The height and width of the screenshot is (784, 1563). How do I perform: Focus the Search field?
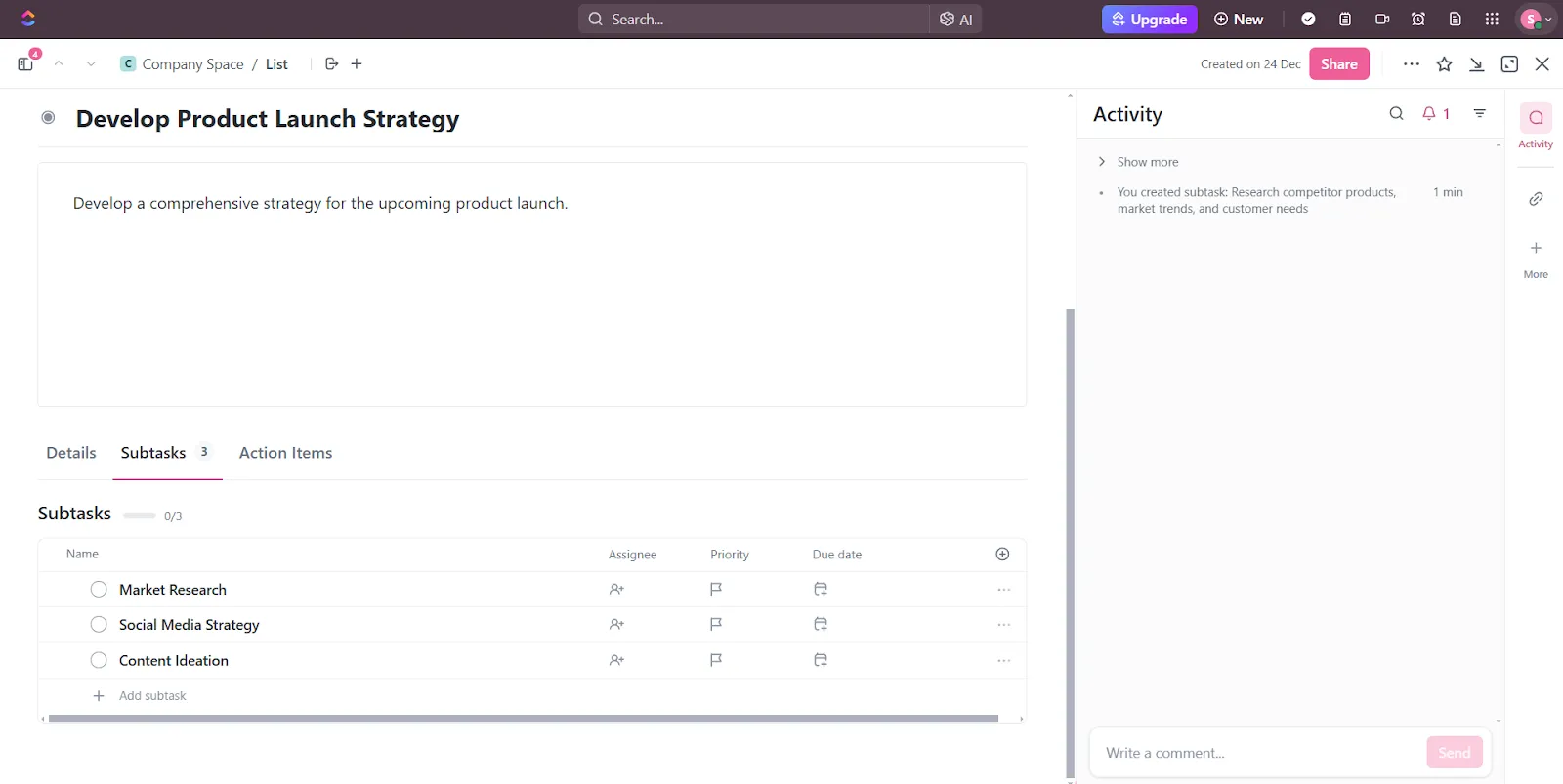click(753, 19)
